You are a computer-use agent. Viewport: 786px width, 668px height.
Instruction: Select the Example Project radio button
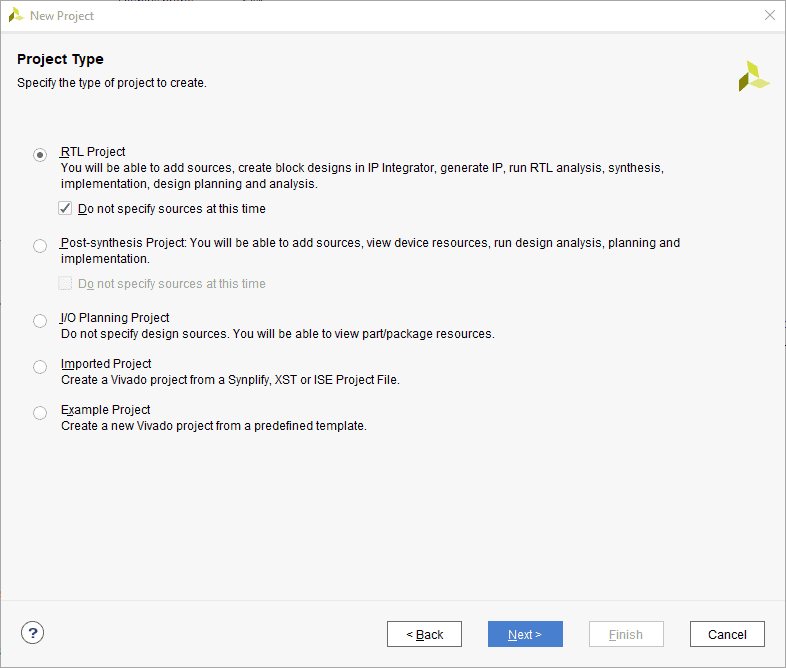click(x=40, y=413)
